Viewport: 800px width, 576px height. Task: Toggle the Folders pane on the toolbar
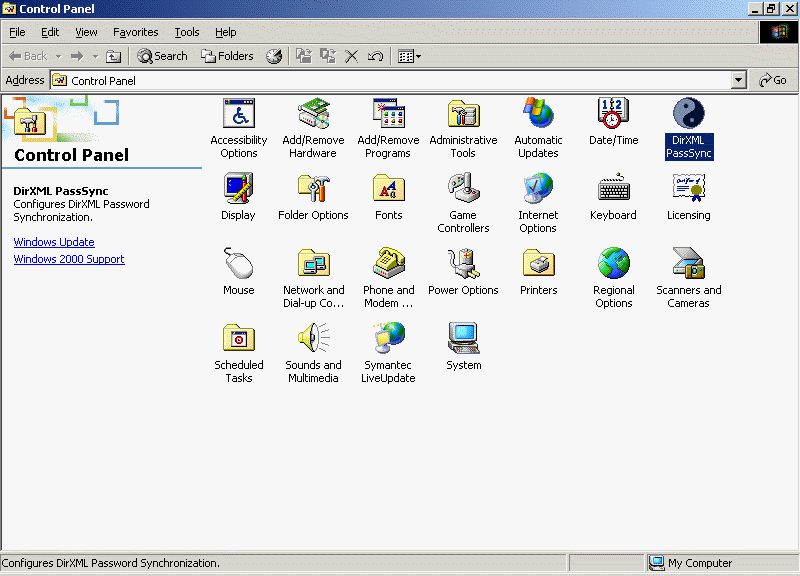pyautogui.click(x=227, y=56)
